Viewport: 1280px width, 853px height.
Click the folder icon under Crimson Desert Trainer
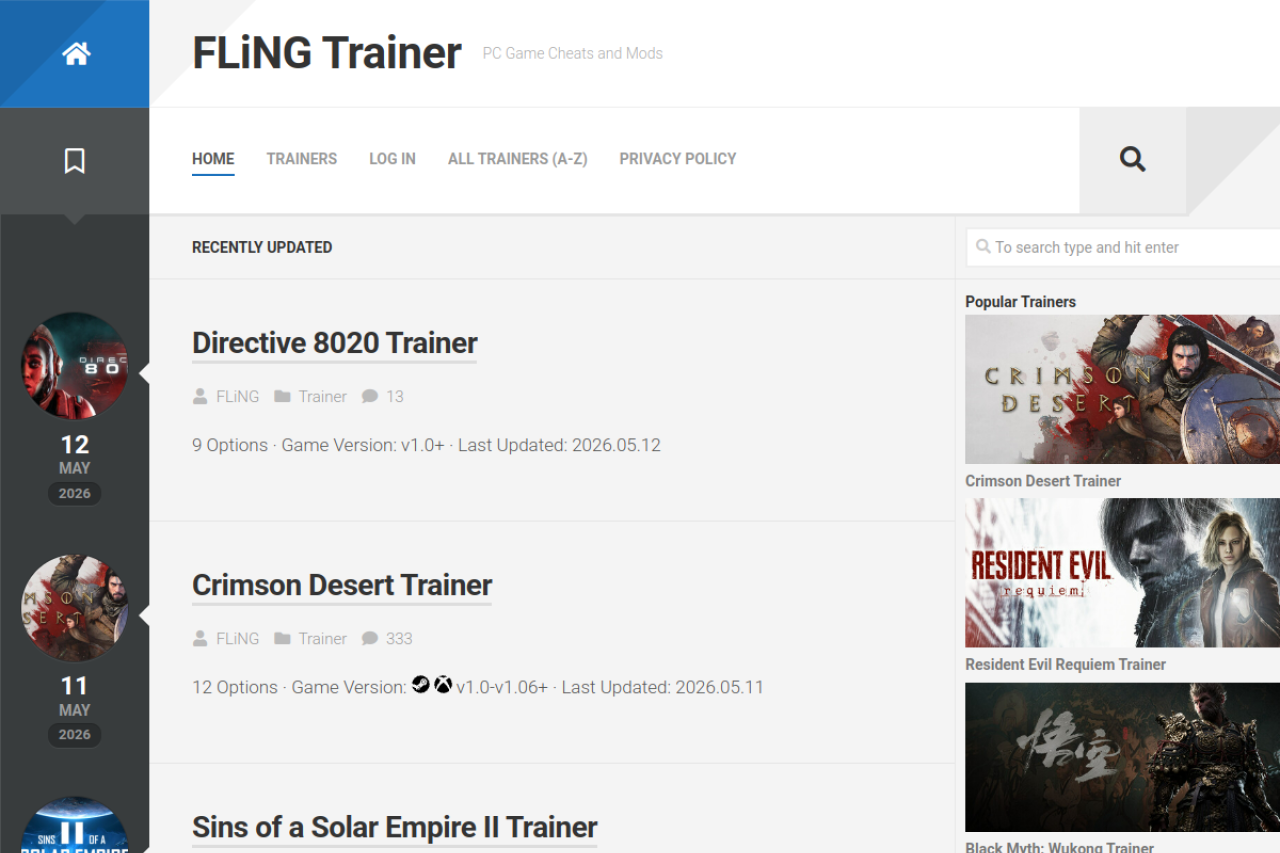click(282, 638)
